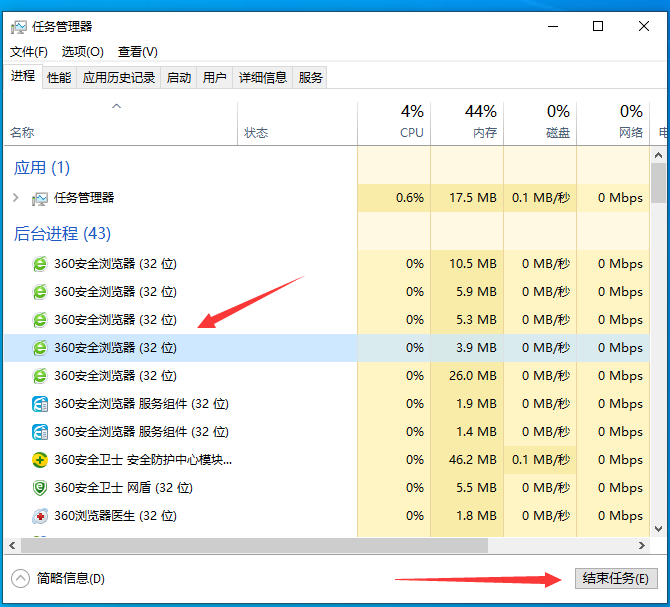Collapse to 简略信息 via circle arrow icon

pyautogui.click(x=20, y=579)
